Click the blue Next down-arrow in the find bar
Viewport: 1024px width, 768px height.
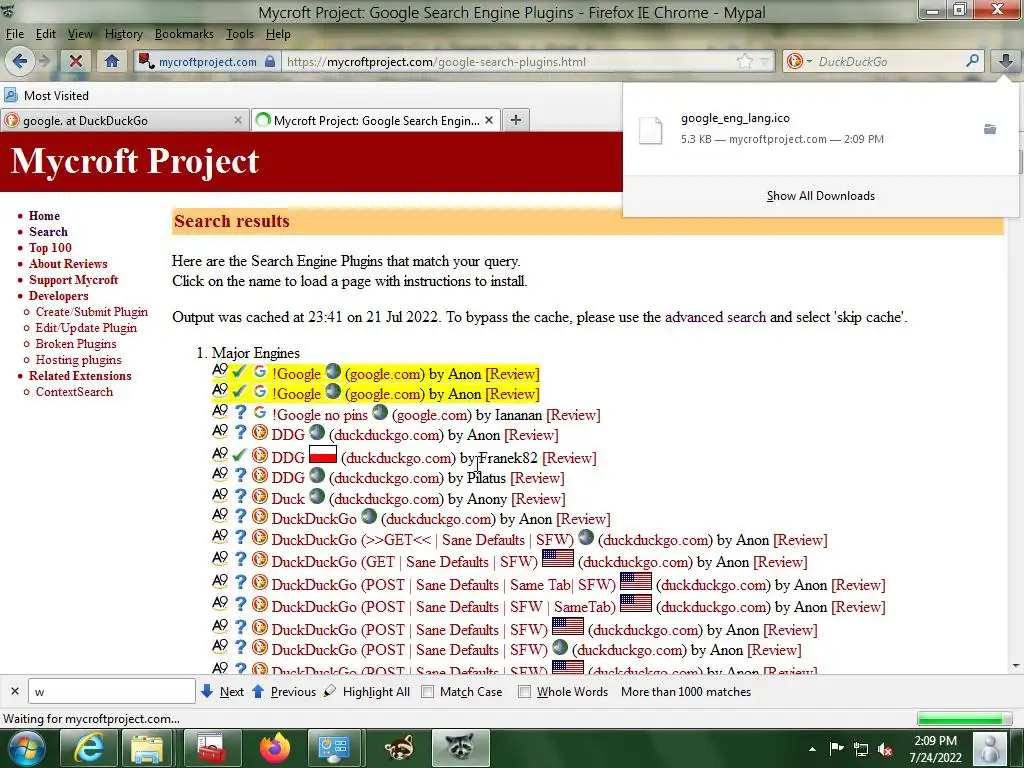coord(207,691)
